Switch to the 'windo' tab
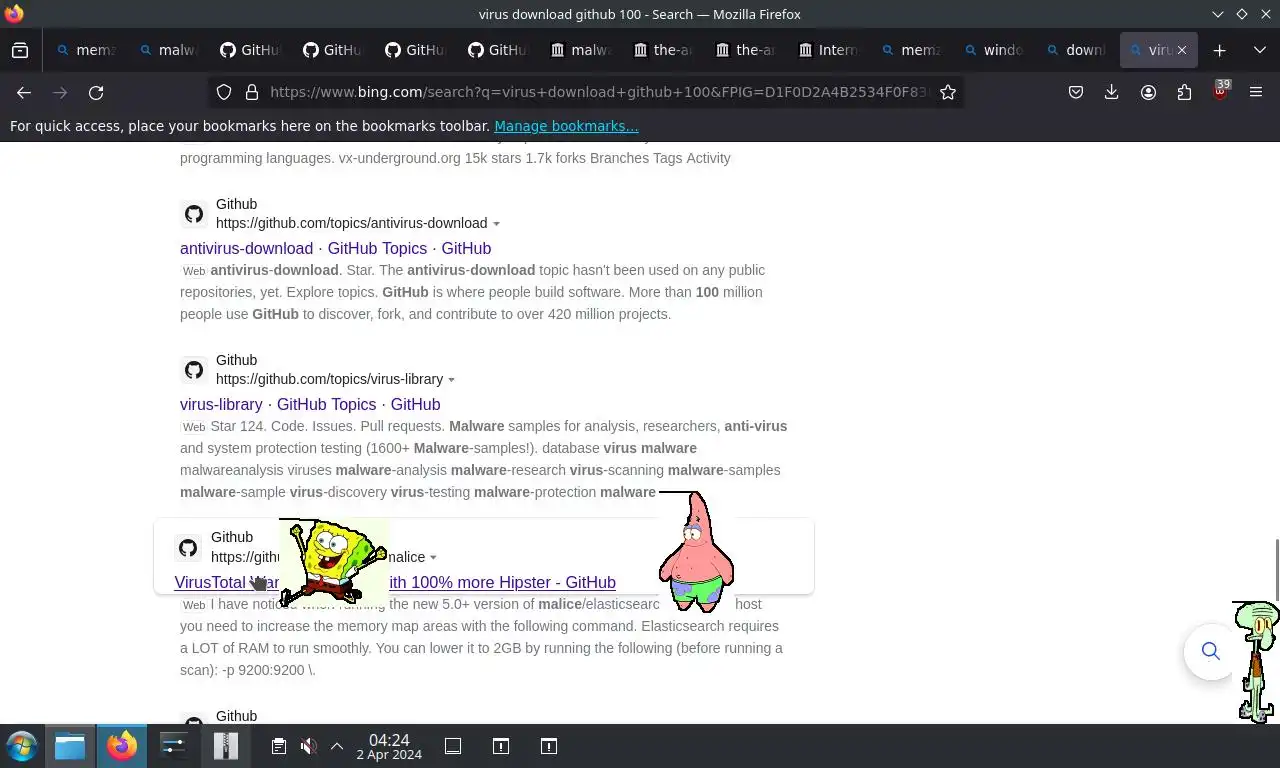The width and height of the screenshot is (1280, 768). pyautogui.click(x=993, y=50)
